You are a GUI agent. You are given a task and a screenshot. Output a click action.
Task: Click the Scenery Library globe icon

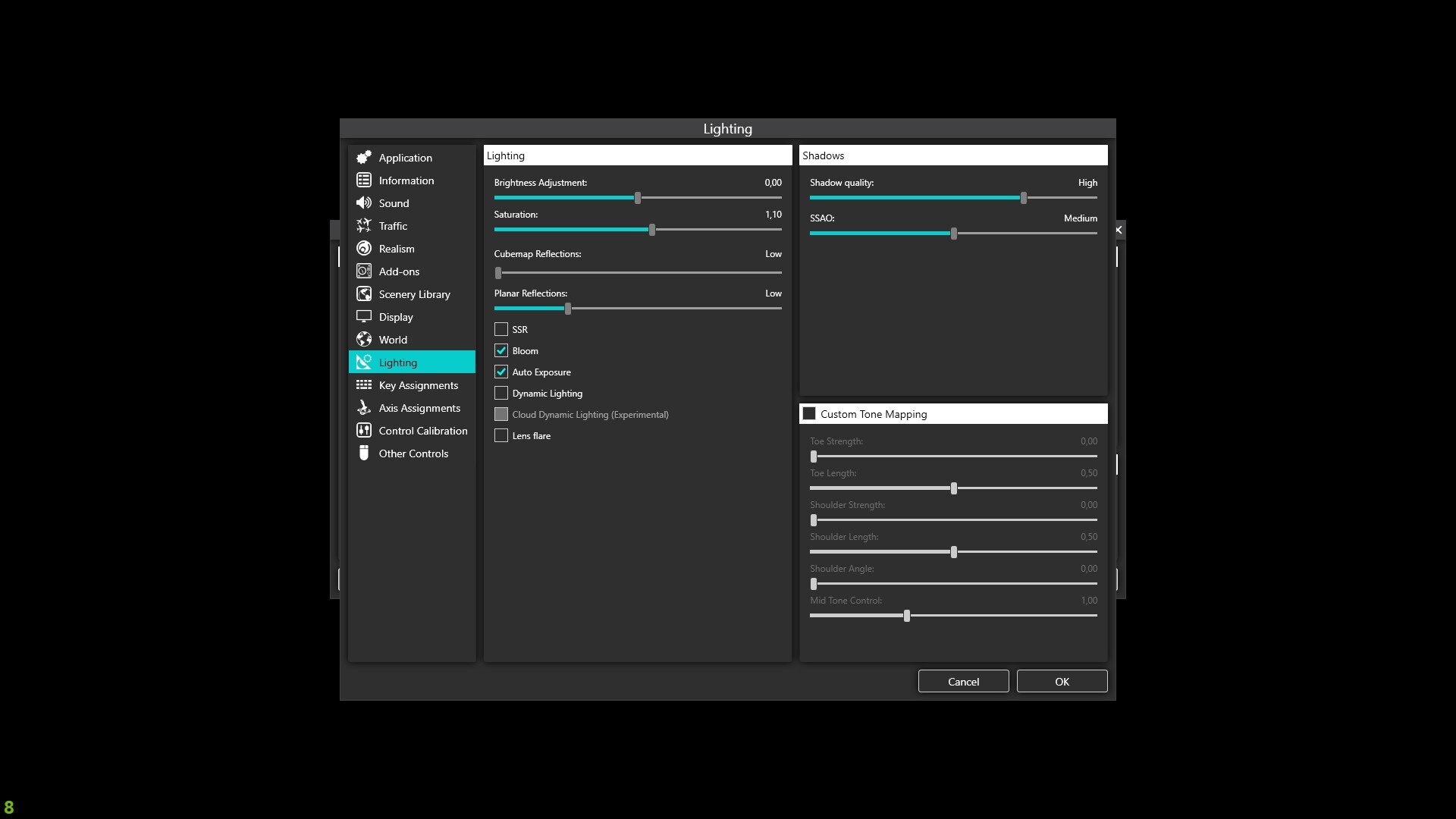coord(364,294)
